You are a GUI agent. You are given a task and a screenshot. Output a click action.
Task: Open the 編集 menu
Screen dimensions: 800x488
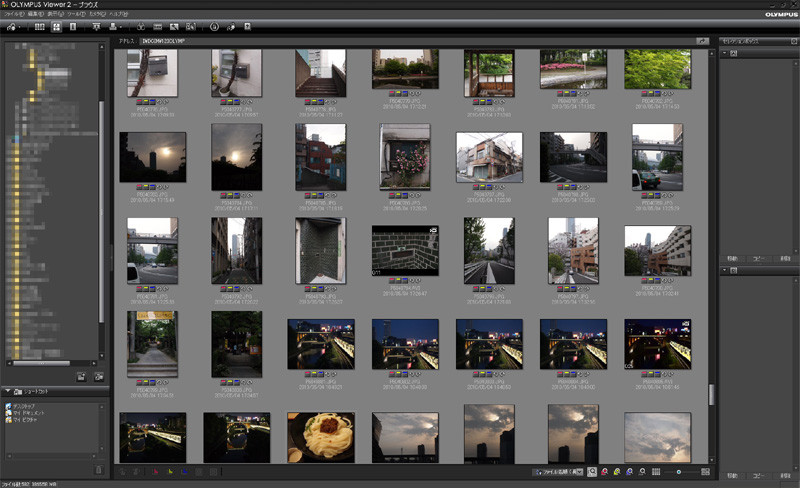[x=35, y=14]
